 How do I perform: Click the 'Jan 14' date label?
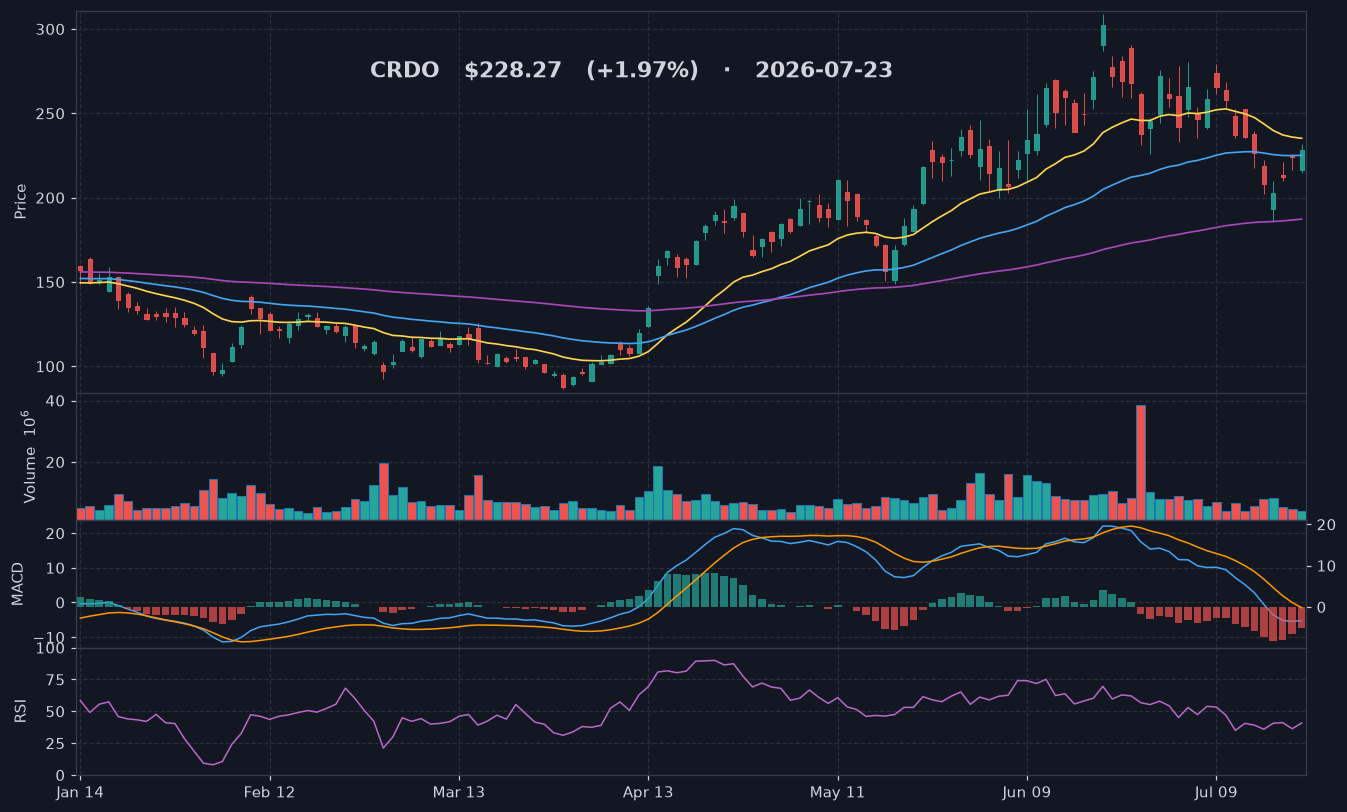pos(80,792)
